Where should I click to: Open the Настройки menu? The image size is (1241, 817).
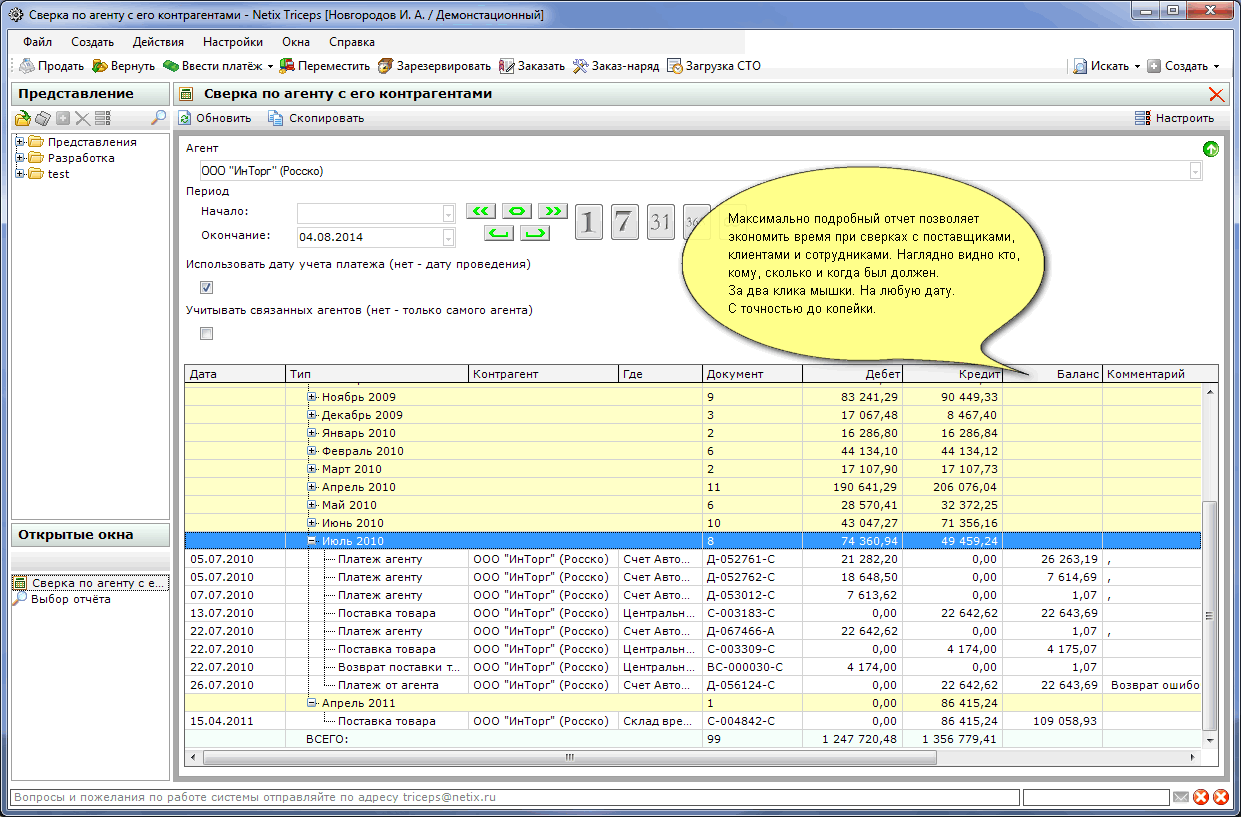click(233, 42)
